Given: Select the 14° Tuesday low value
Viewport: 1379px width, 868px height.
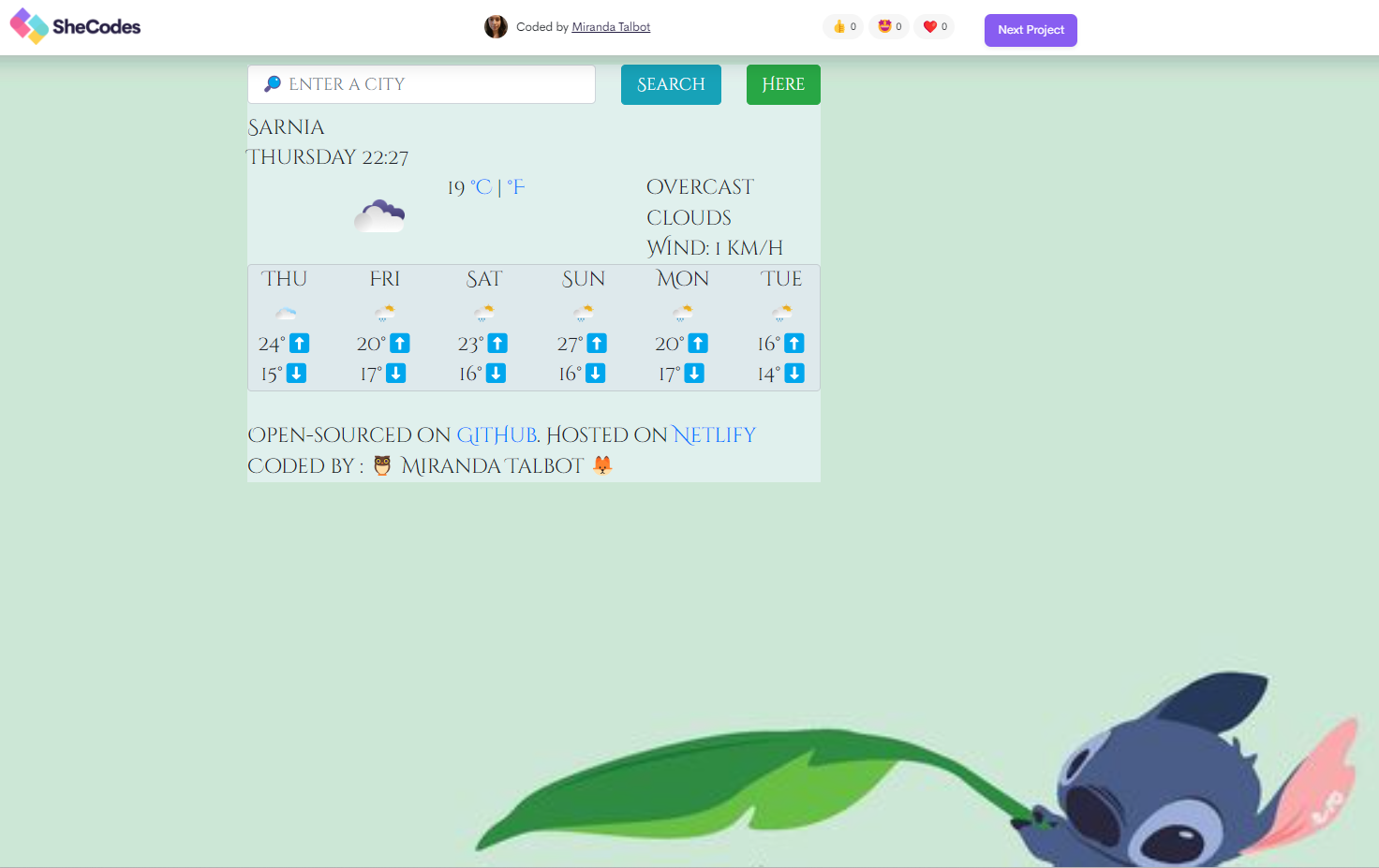Looking at the screenshot, I should [x=769, y=375].
